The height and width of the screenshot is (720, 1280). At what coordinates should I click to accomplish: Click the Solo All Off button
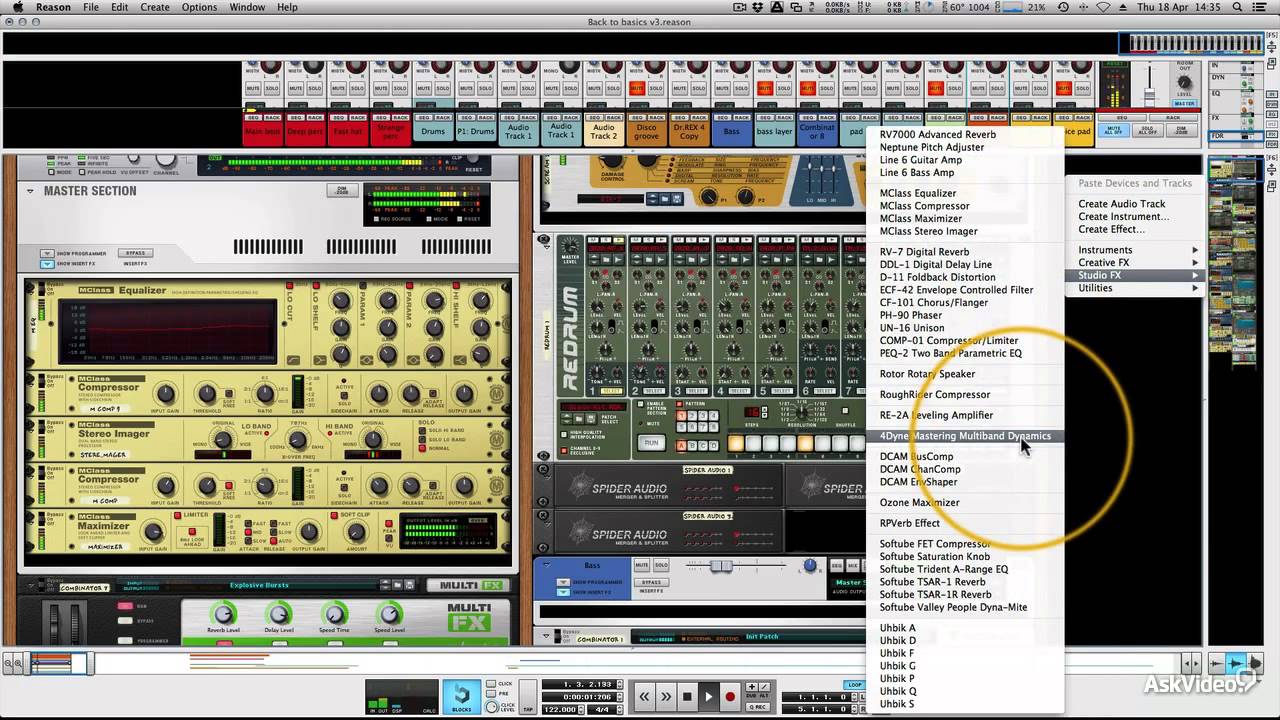[1147, 131]
